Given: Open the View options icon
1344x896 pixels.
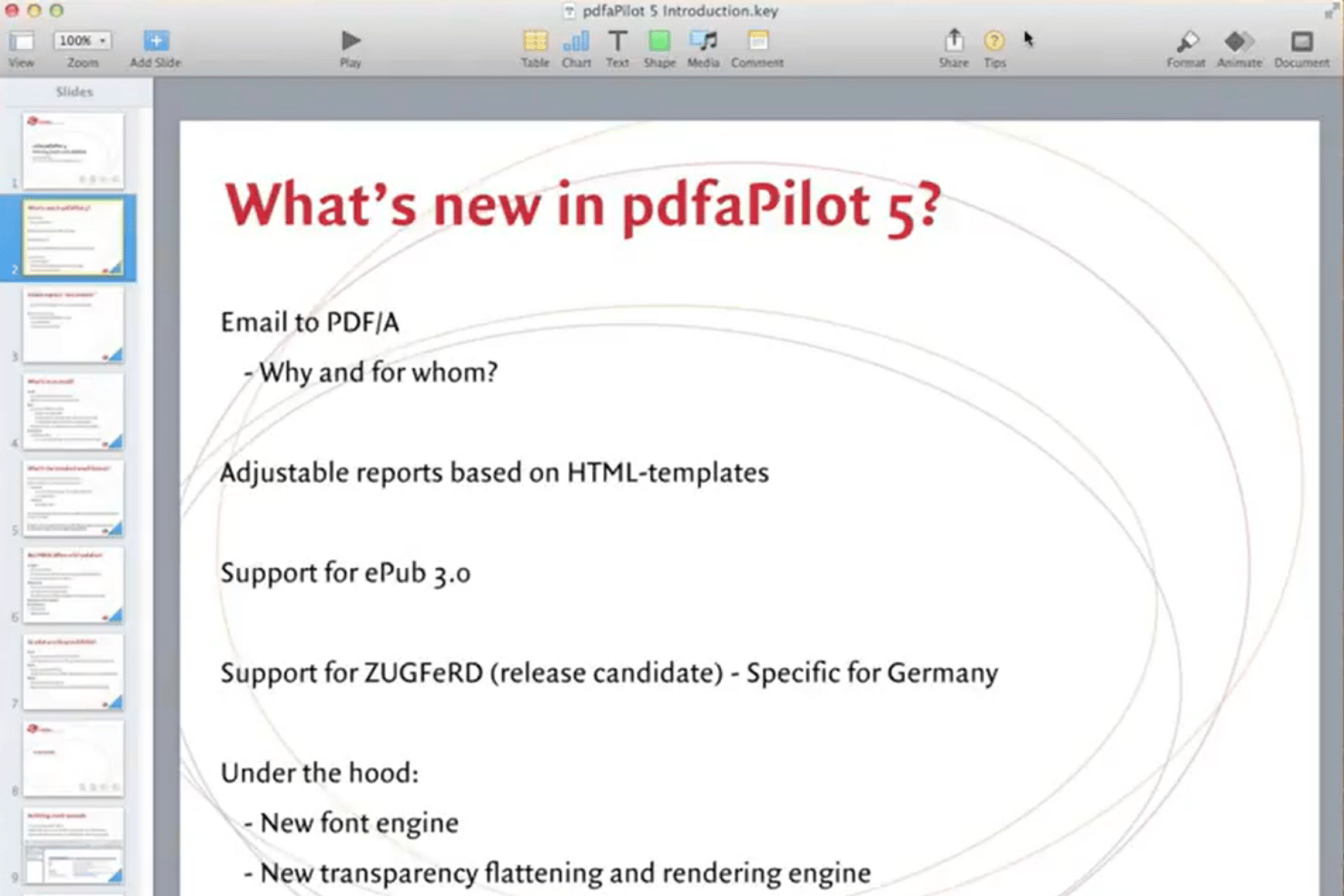Looking at the screenshot, I should (22, 41).
